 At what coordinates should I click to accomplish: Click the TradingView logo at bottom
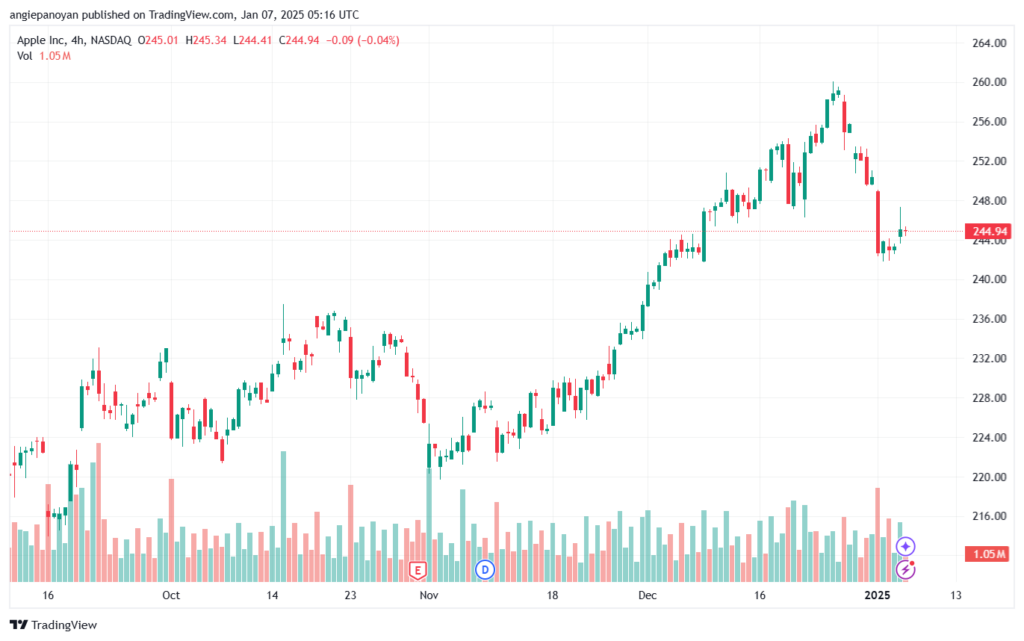[54, 625]
